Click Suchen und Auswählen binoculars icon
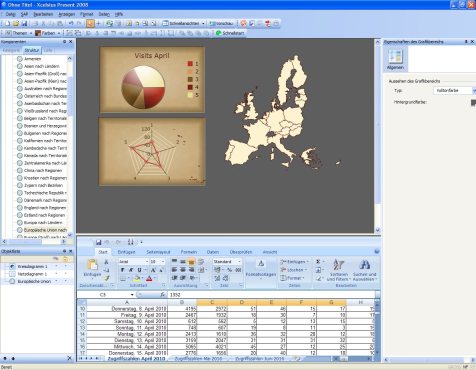Screen dimensions: 476x370 click(365, 265)
